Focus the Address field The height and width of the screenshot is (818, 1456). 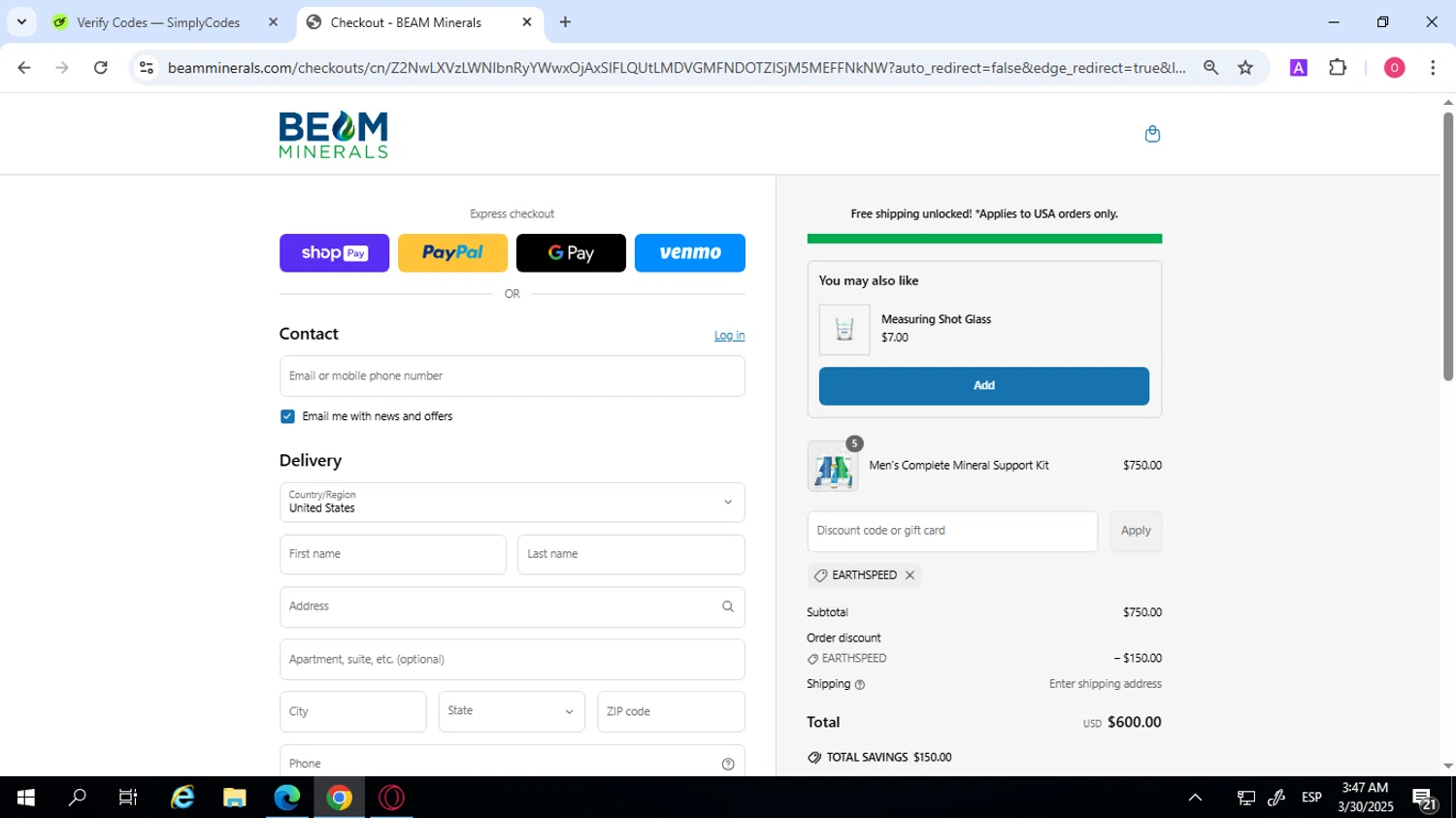(x=512, y=607)
